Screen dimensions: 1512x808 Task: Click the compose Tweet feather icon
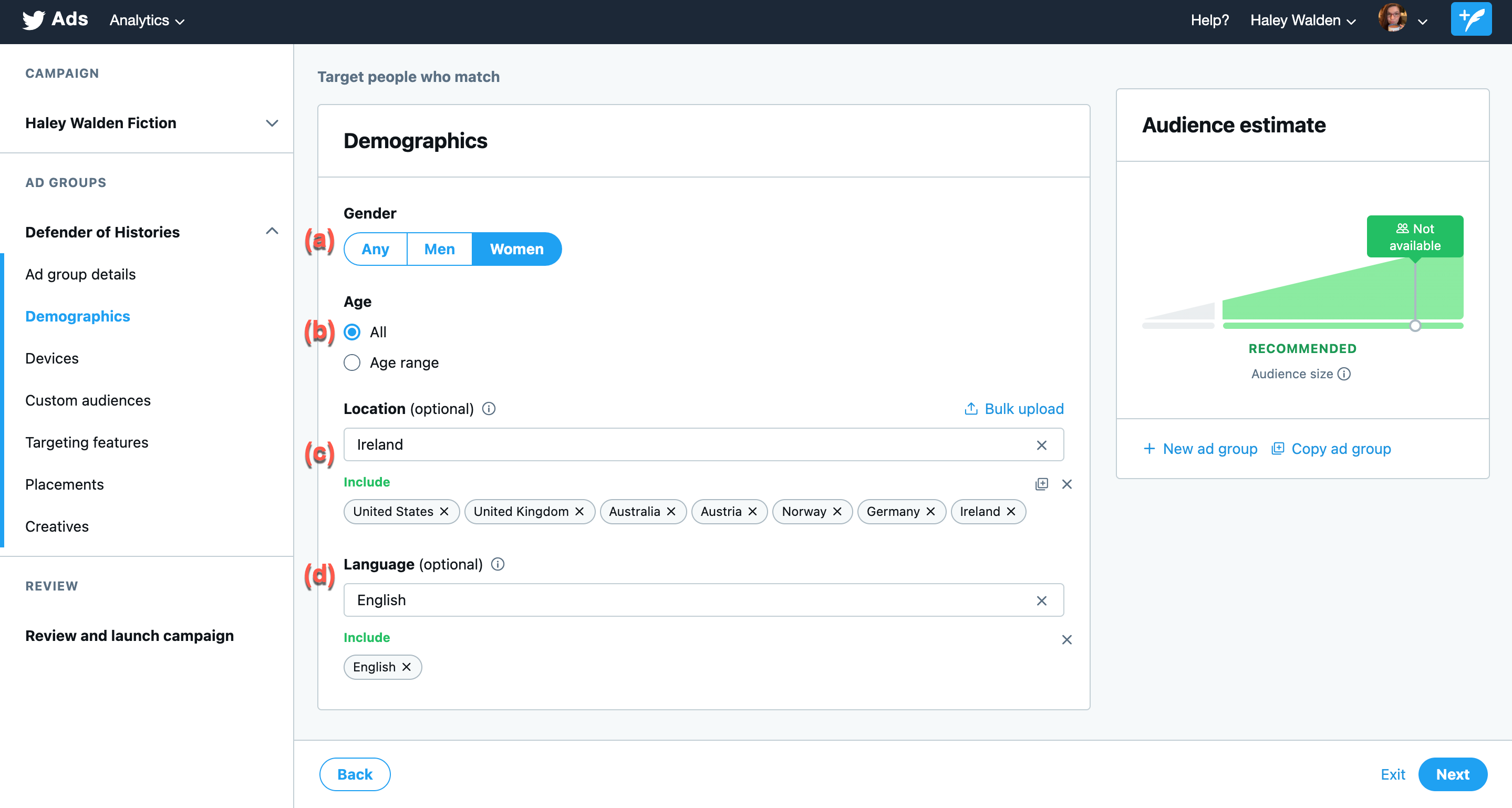tap(1470, 20)
